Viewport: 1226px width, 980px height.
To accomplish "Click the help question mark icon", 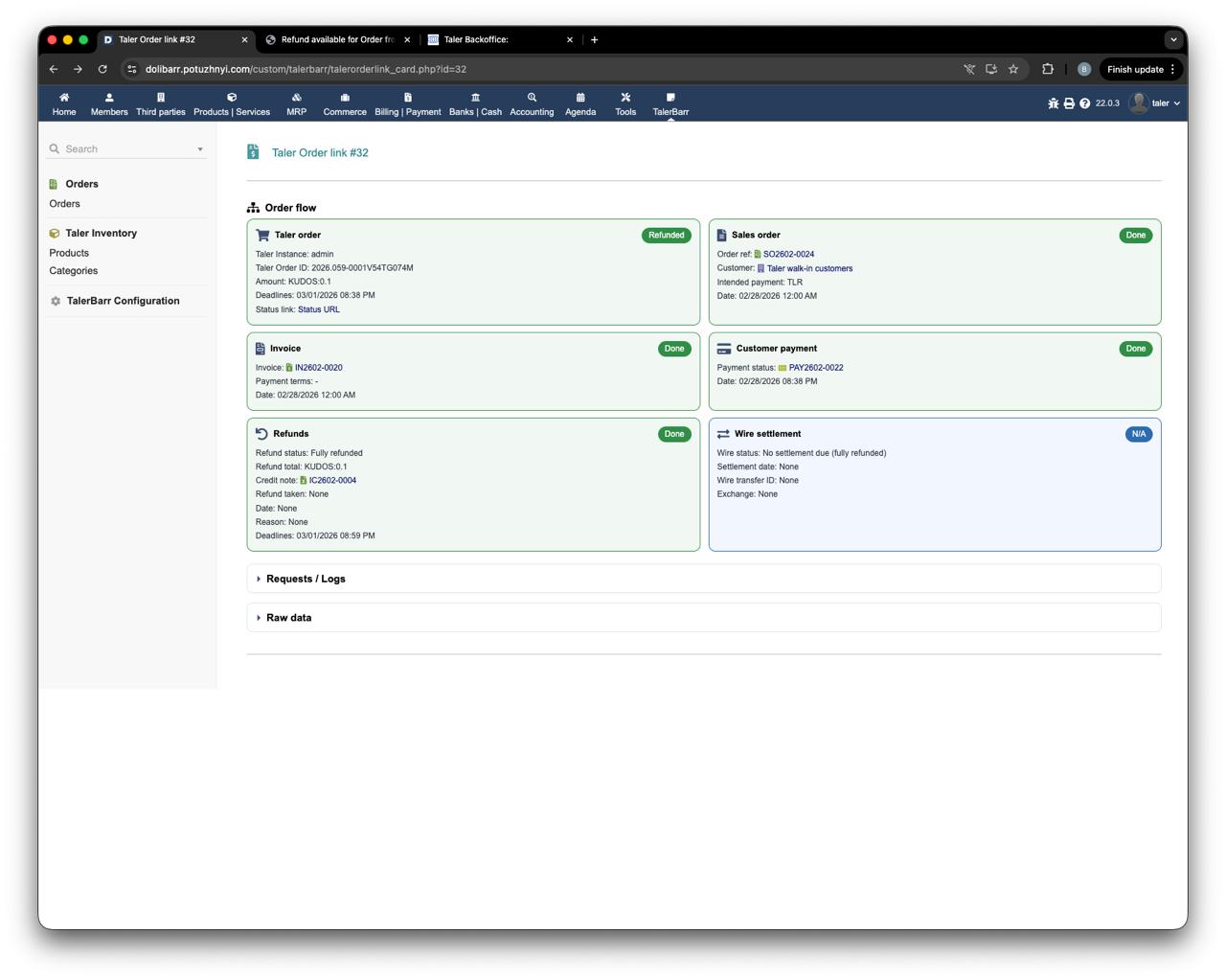I will (x=1084, y=103).
